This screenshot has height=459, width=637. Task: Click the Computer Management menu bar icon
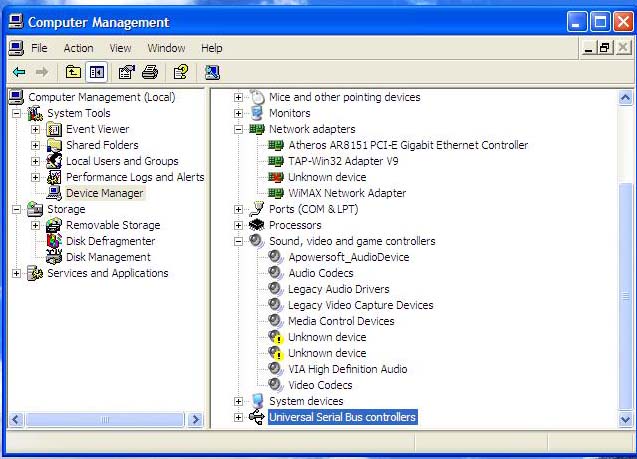(x=16, y=48)
